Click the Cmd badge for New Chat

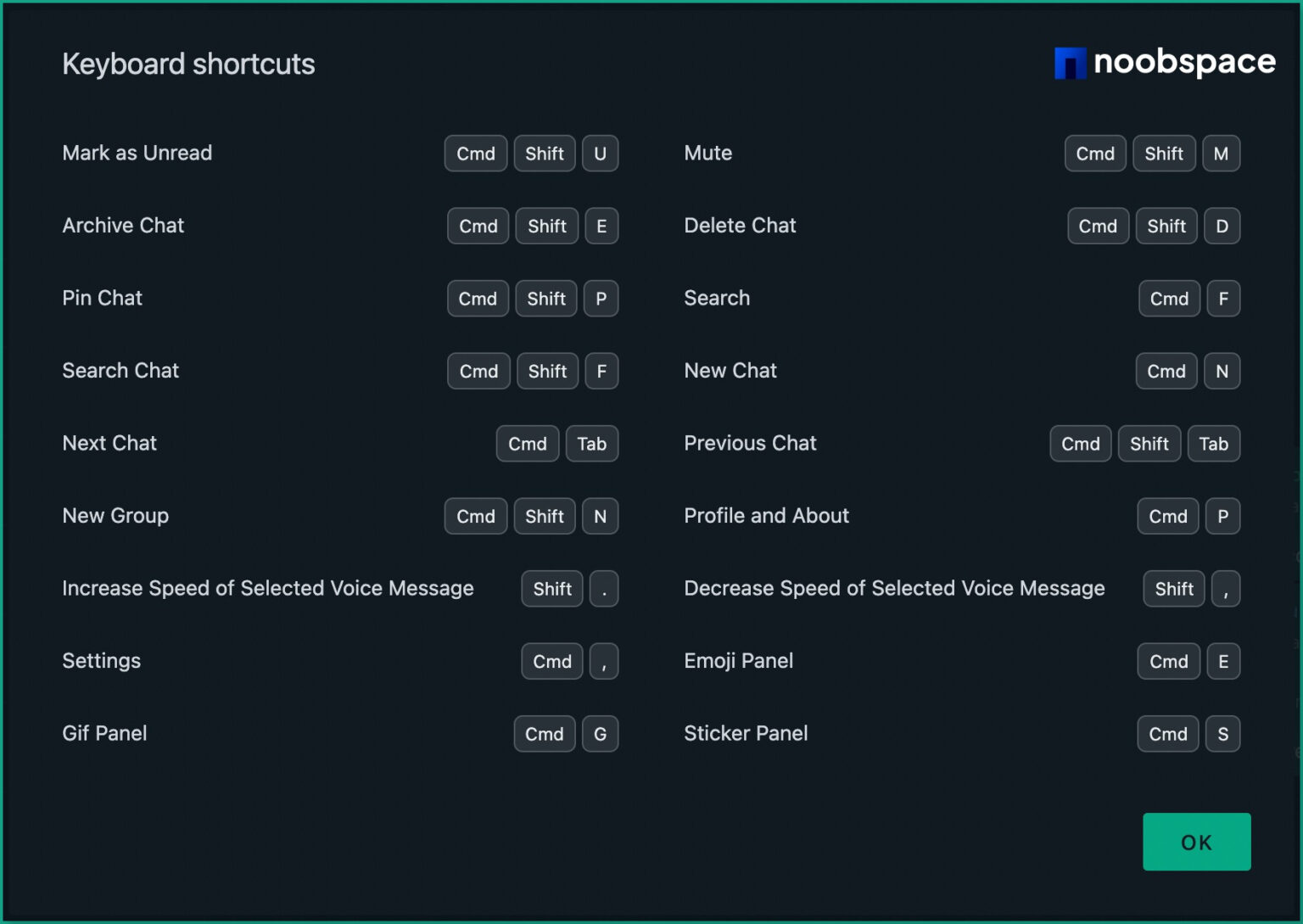pos(1166,371)
